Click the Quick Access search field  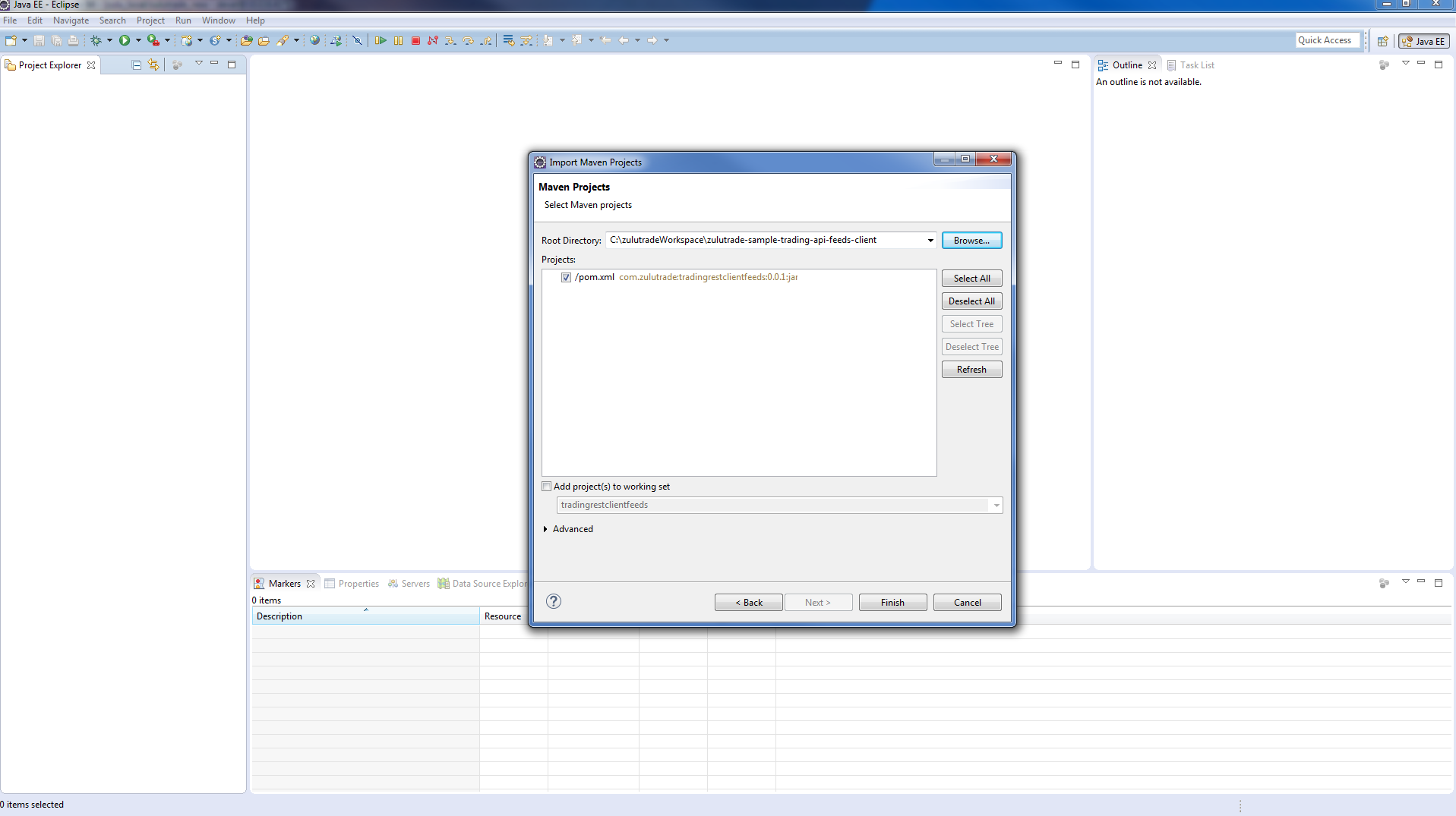1326,40
